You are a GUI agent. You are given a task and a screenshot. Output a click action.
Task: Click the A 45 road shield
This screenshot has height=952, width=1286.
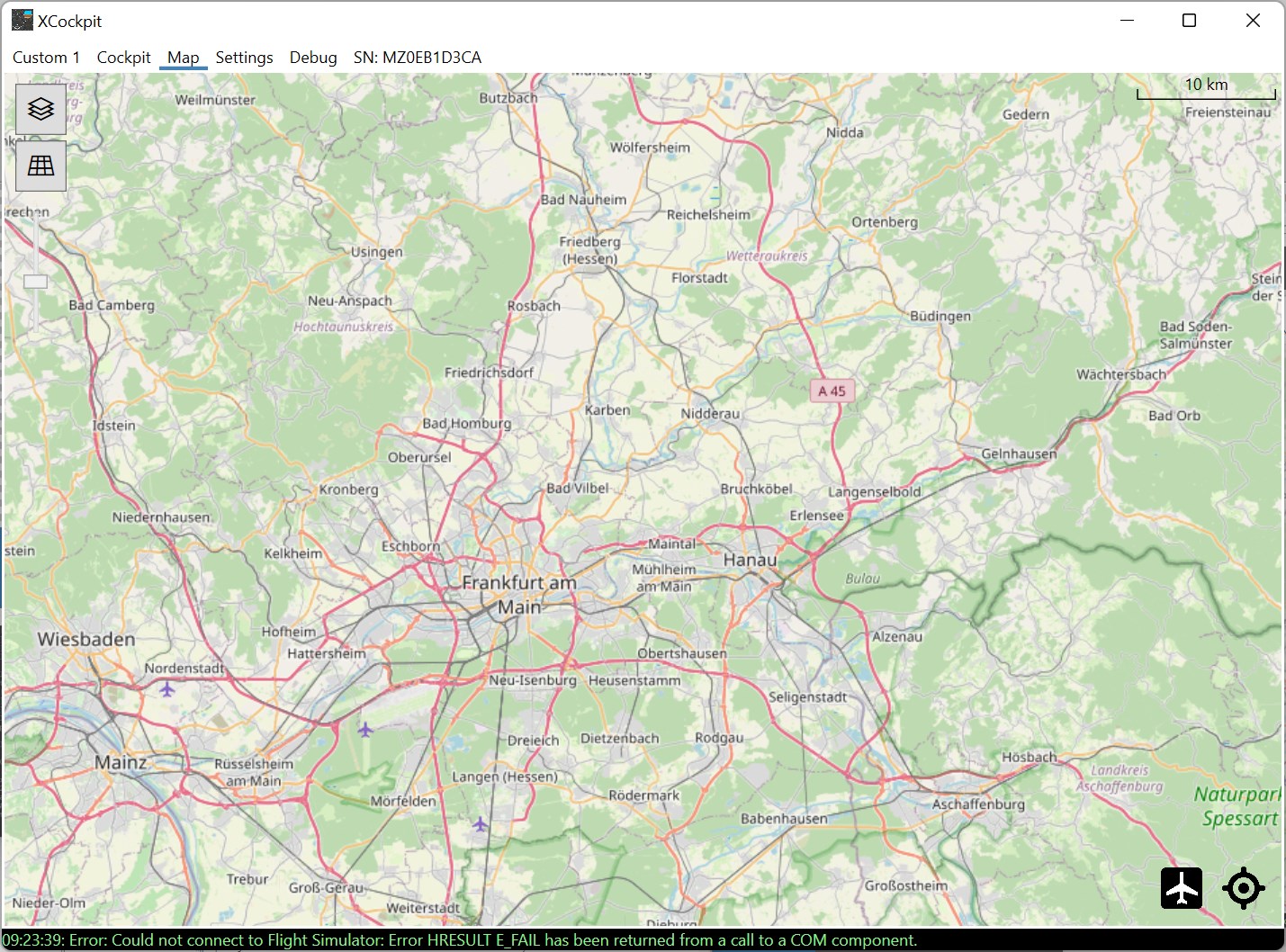pos(832,391)
